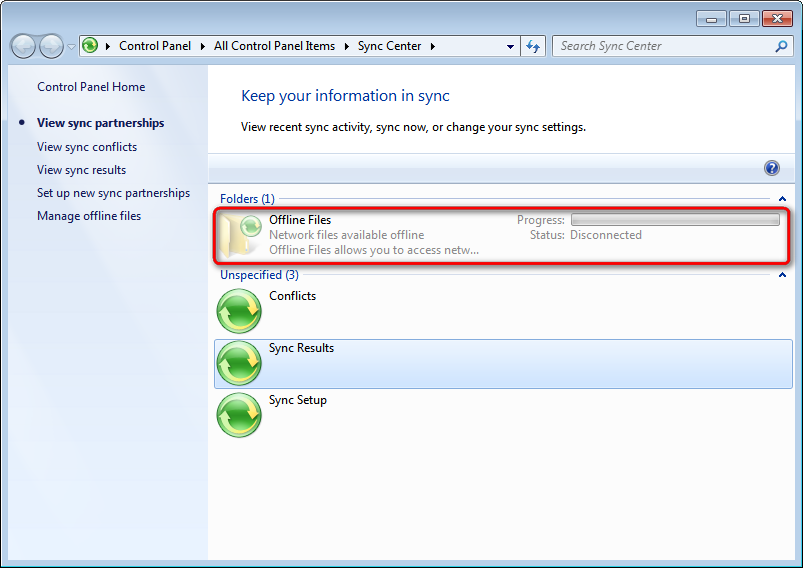Expand arrow before Control Panel breadcrumb
The width and height of the screenshot is (803, 568).
click(x=108, y=46)
